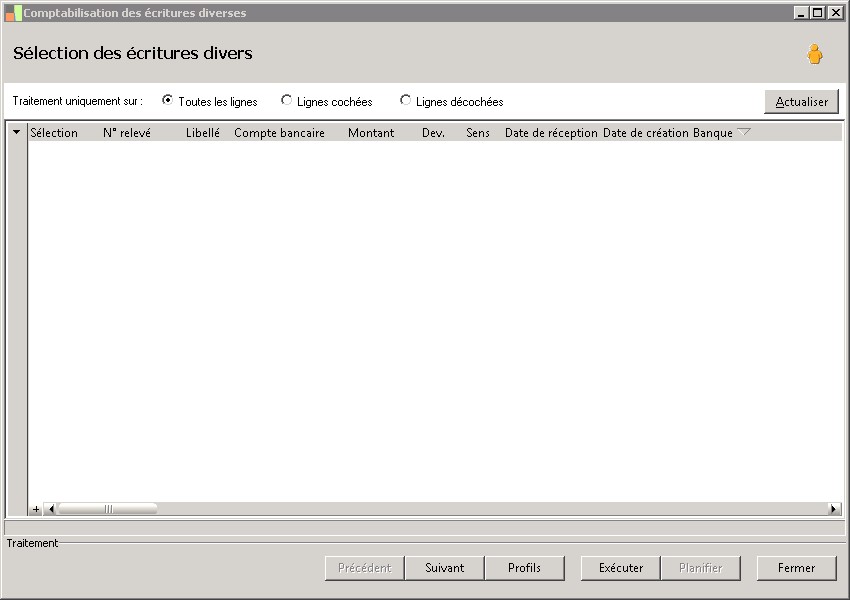Click the Date de réception column header

coord(551,133)
